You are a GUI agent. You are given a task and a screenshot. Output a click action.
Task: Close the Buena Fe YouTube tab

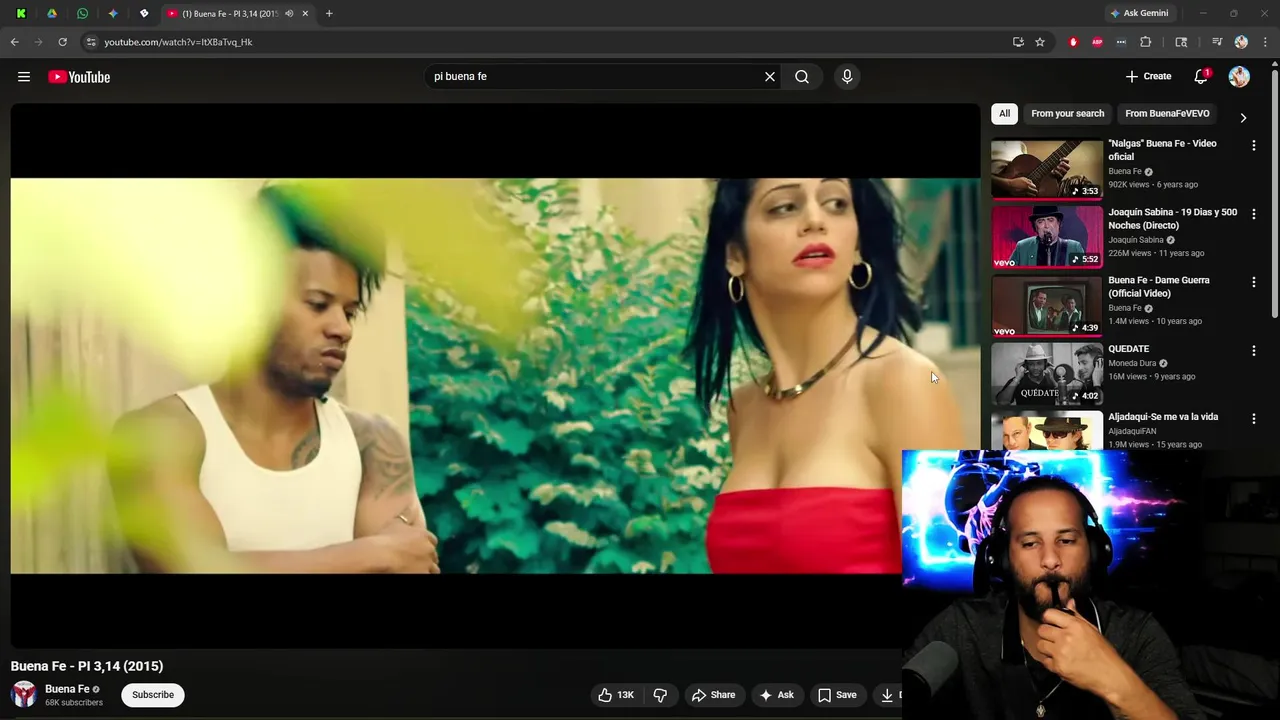pyautogui.click(x=305, y=13)
